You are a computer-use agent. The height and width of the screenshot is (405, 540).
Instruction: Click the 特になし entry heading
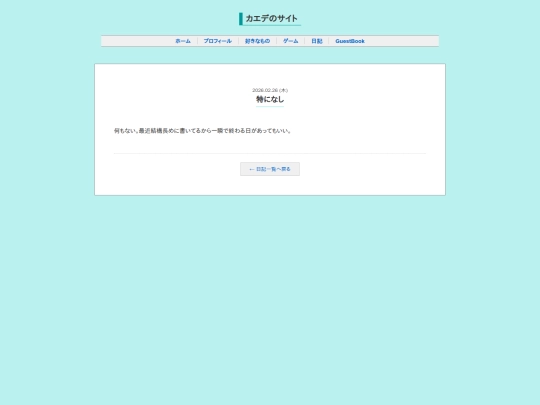point(270,100)
